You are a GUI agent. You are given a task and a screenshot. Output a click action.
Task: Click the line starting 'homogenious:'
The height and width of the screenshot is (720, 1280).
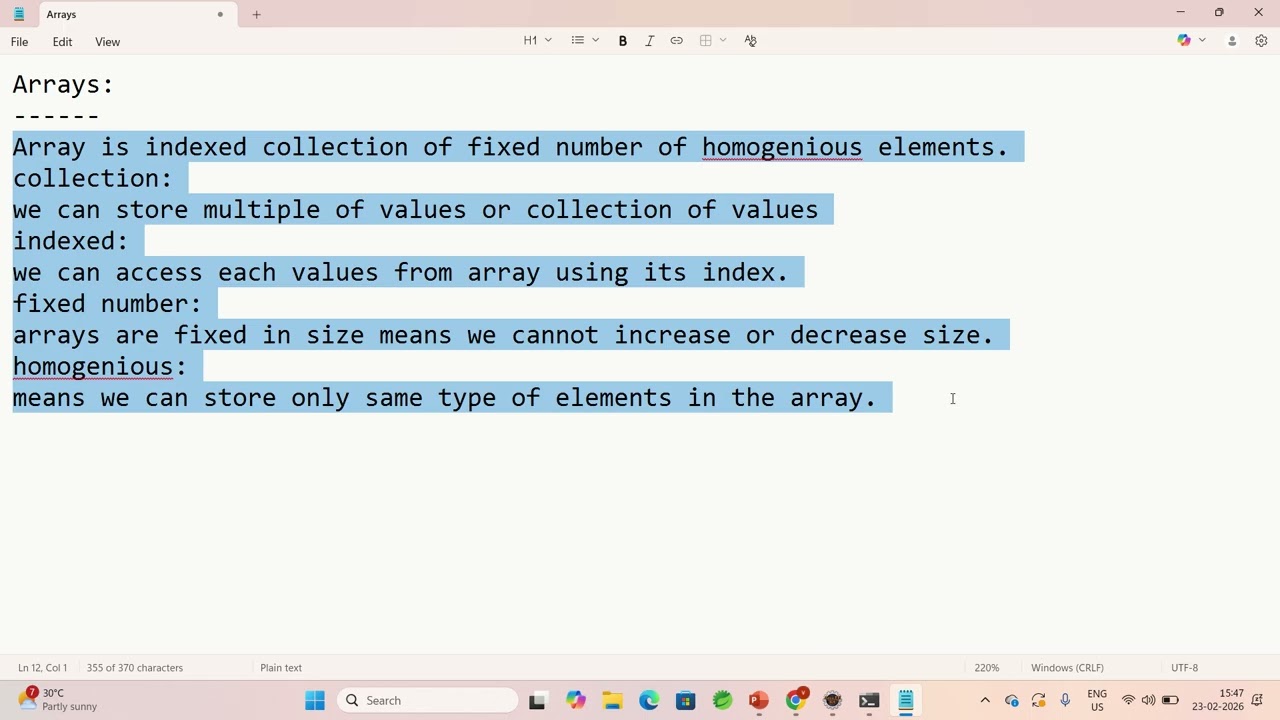(99, 367)
